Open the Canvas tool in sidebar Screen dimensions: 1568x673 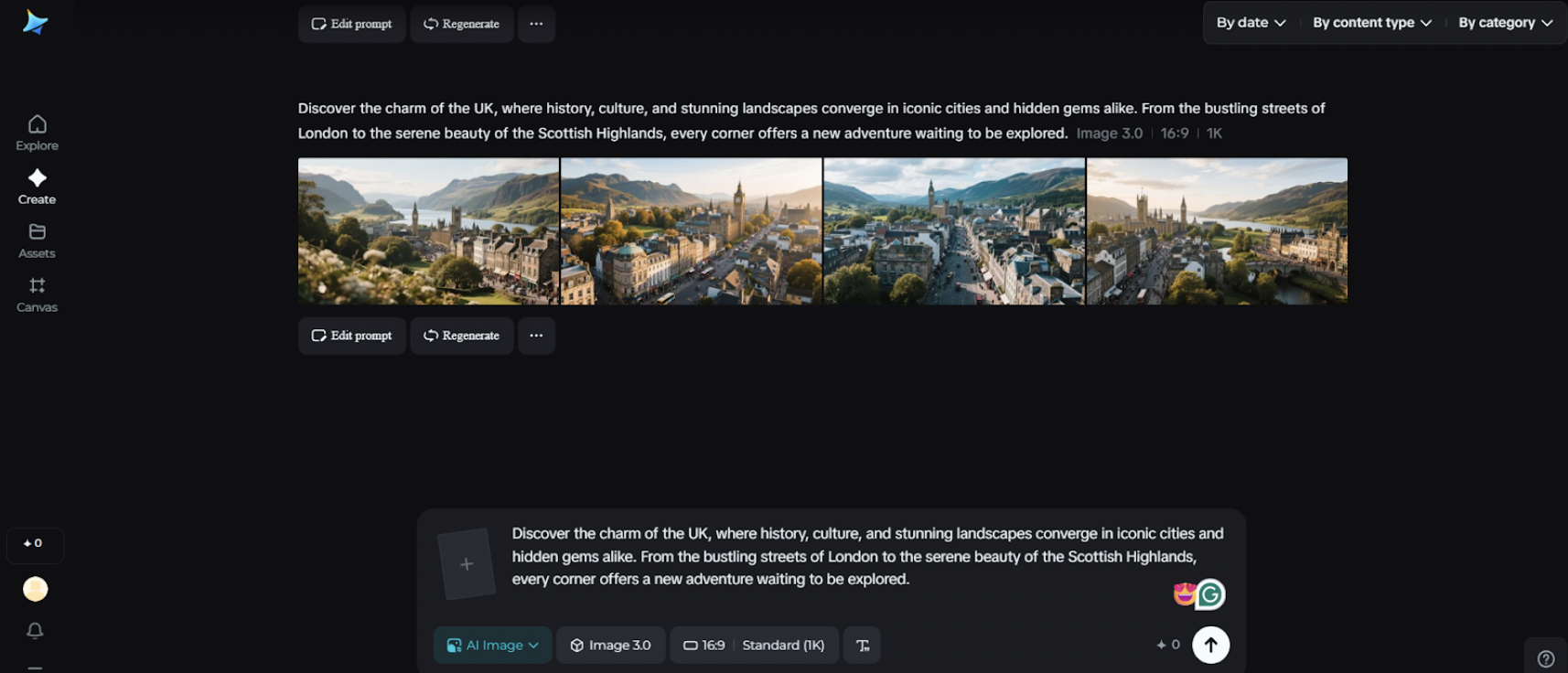click(37, 294)
